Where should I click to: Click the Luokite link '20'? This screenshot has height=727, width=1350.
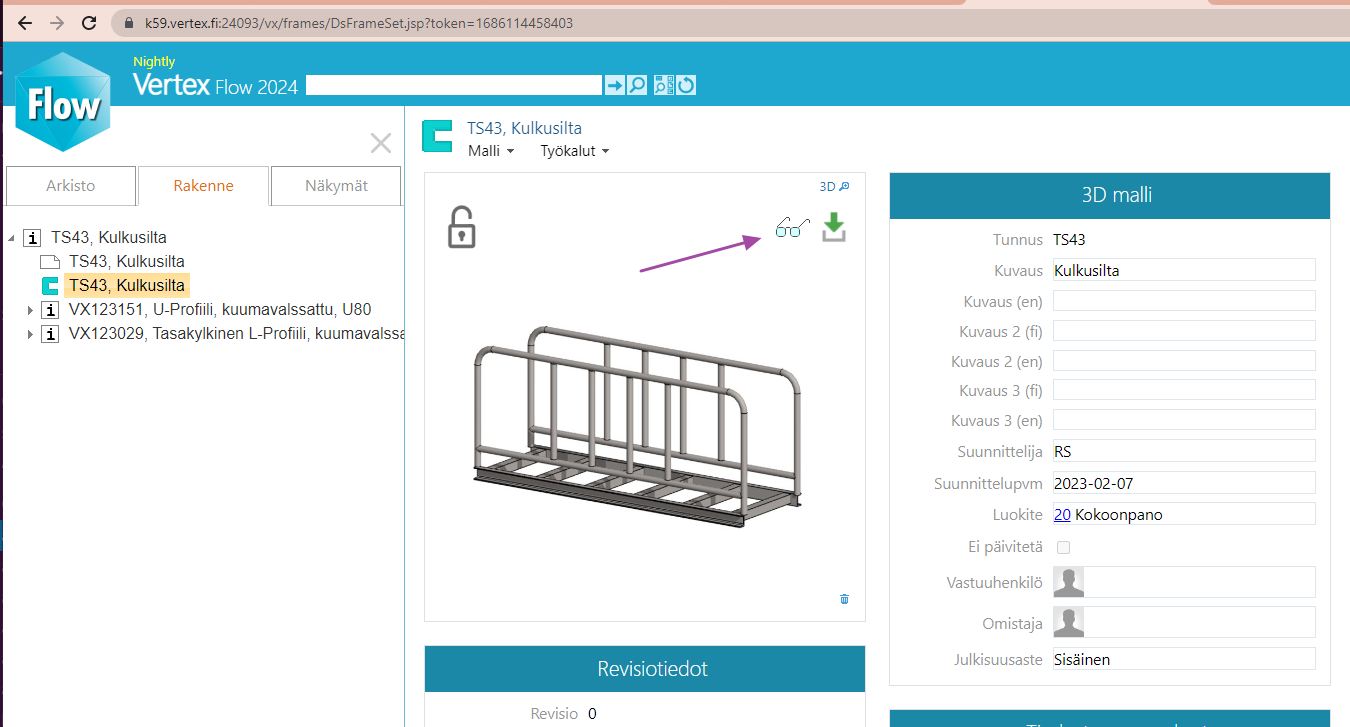coord(1062,515)
